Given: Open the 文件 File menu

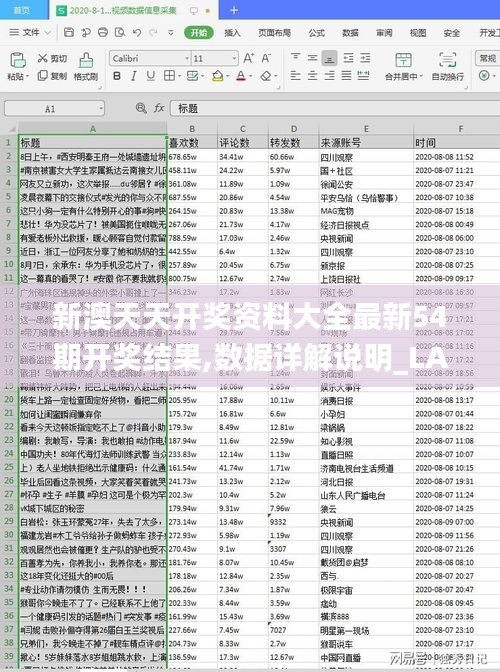Looking at the screenshot, I should [30, 33].
